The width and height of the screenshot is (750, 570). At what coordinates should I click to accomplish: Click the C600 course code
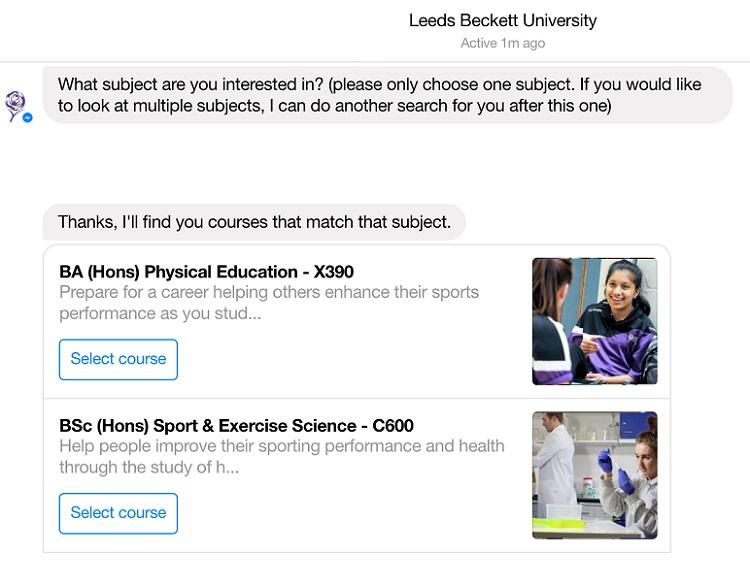pos(393,425)
